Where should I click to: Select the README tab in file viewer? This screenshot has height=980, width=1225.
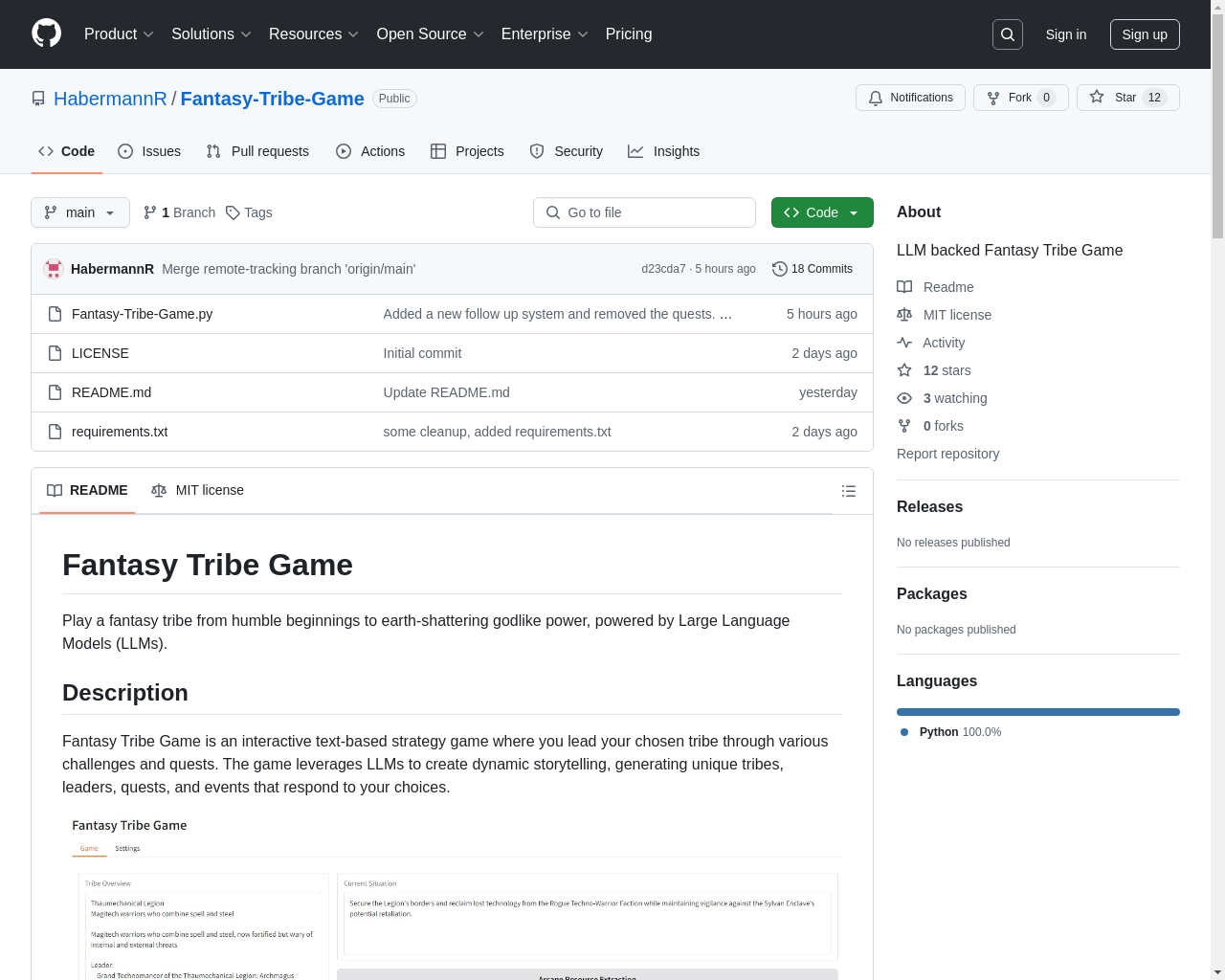tap(87, 490)
